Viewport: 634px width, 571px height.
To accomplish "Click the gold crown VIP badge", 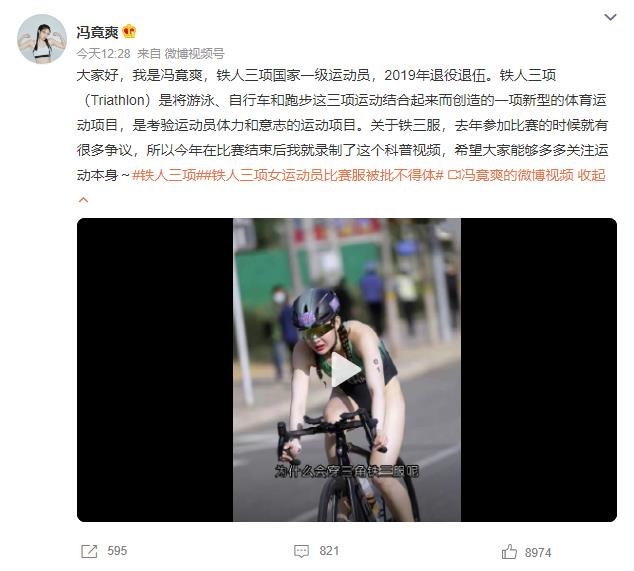I will pos(129,32).
